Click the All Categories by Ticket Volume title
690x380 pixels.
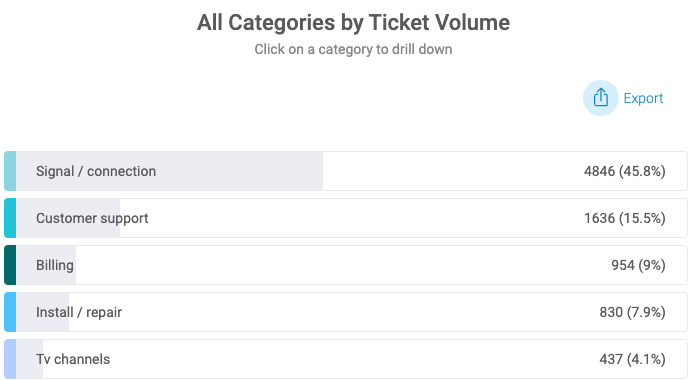(x=353, y=22)
